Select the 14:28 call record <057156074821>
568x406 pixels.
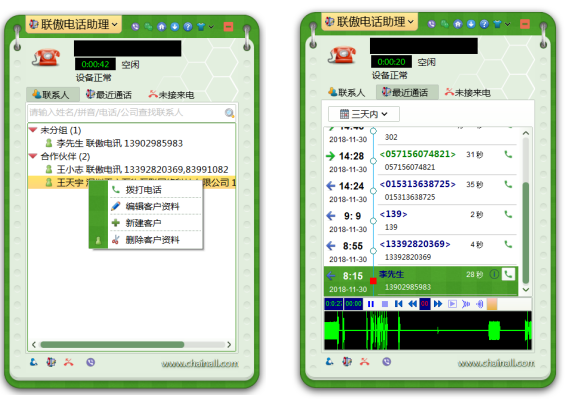[421, 160]
